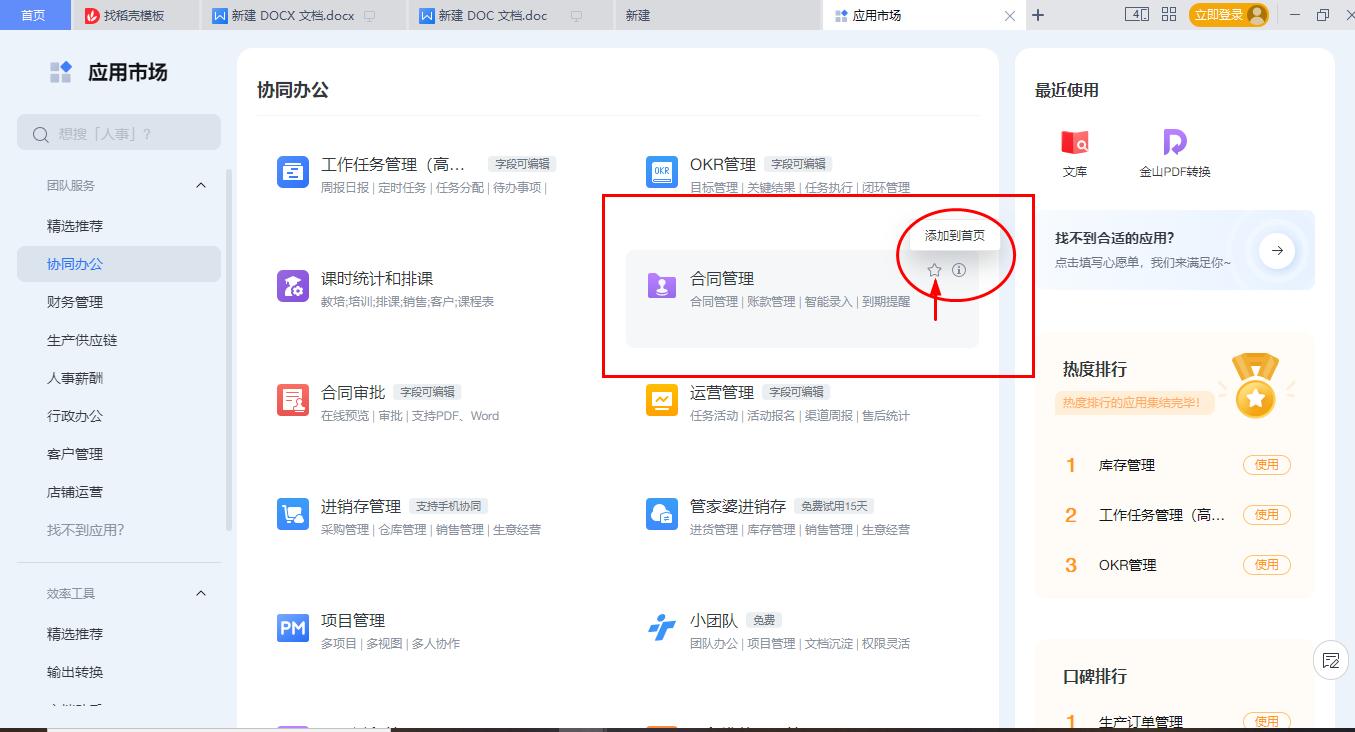Collapse the 团队服务 section
The image size is (1355, 732).
200,184
